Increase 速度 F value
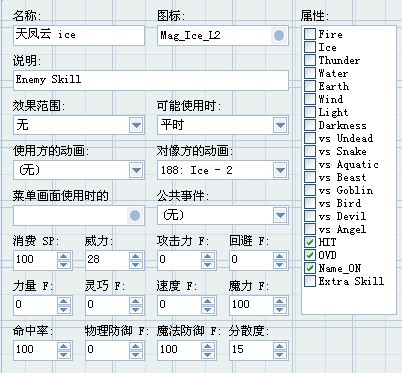402x373 pixels. (x=208, y=301)
